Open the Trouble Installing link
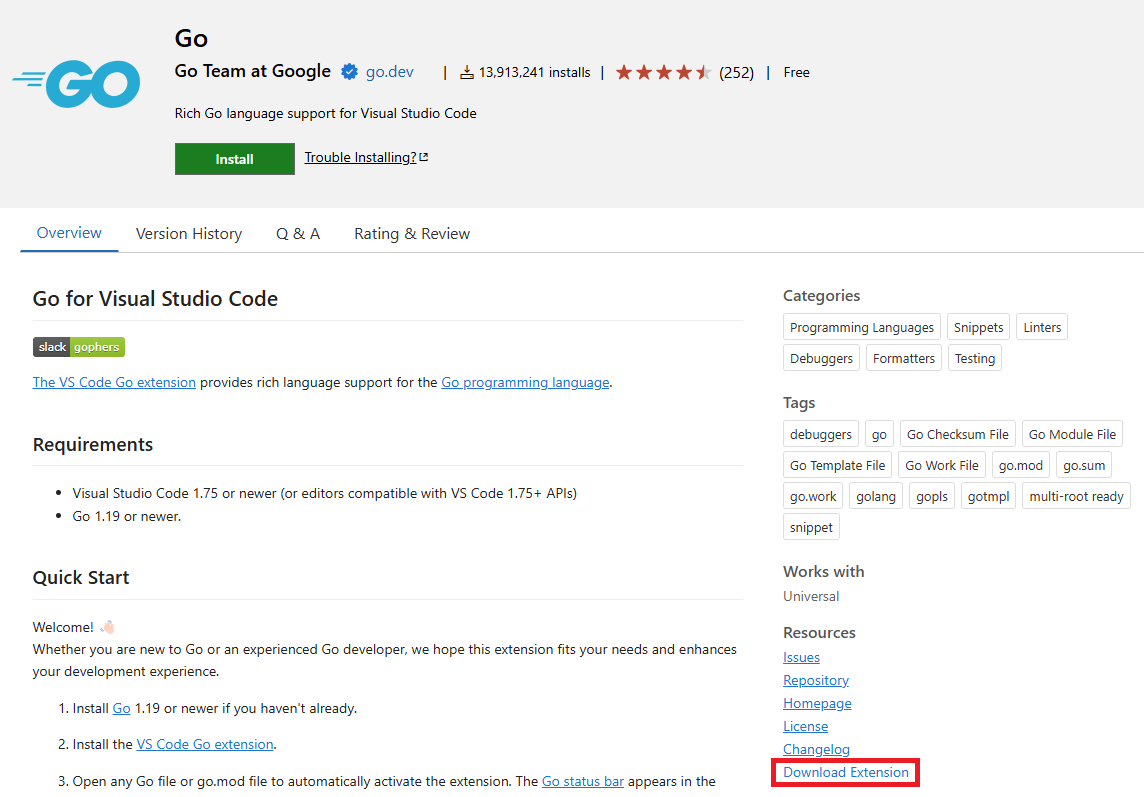Image resolution: width=1144 pixels, height=797 pixels. (x=360, y=157)
